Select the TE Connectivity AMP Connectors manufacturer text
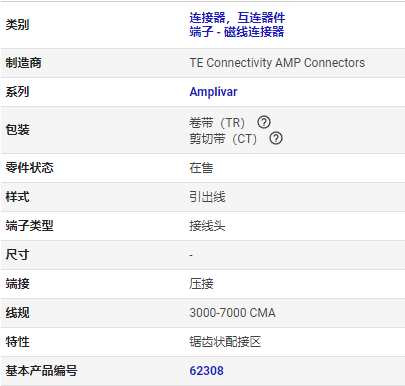The width and height of the screenshot is (405, 386). [277, 63]
